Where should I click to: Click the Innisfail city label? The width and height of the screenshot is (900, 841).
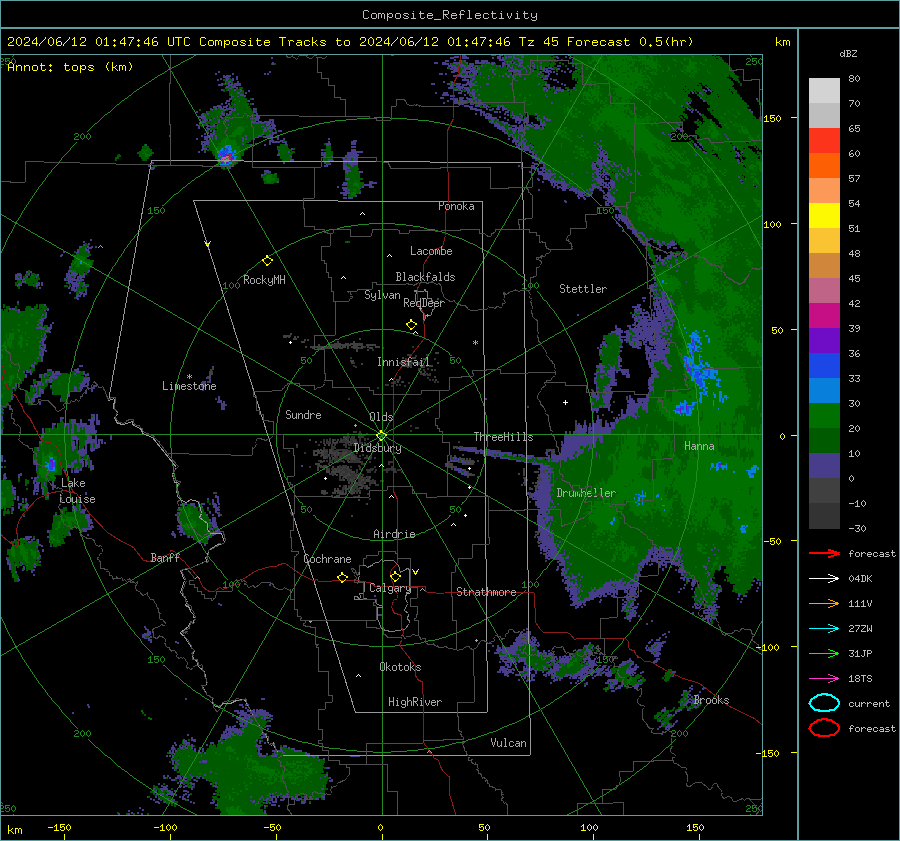404,362
